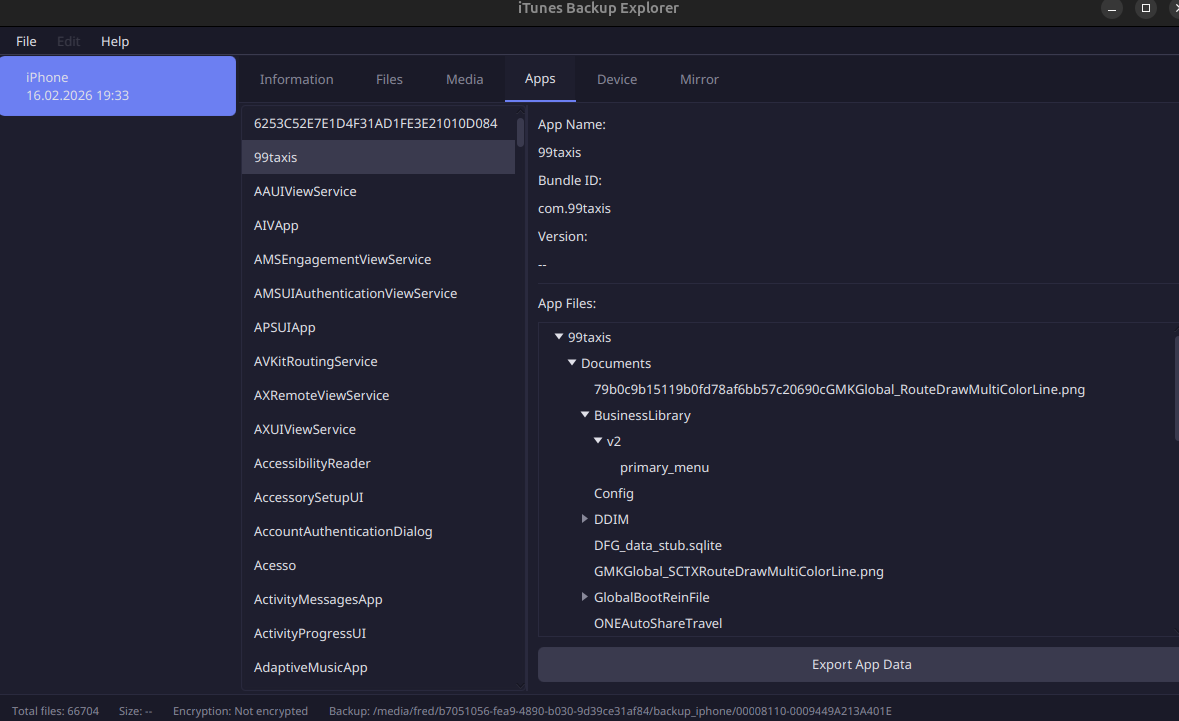Screen dimensions: 1179x721
Task: Select AccountAuthenticationDialog in the app list
Action: (x=378, y=531)
